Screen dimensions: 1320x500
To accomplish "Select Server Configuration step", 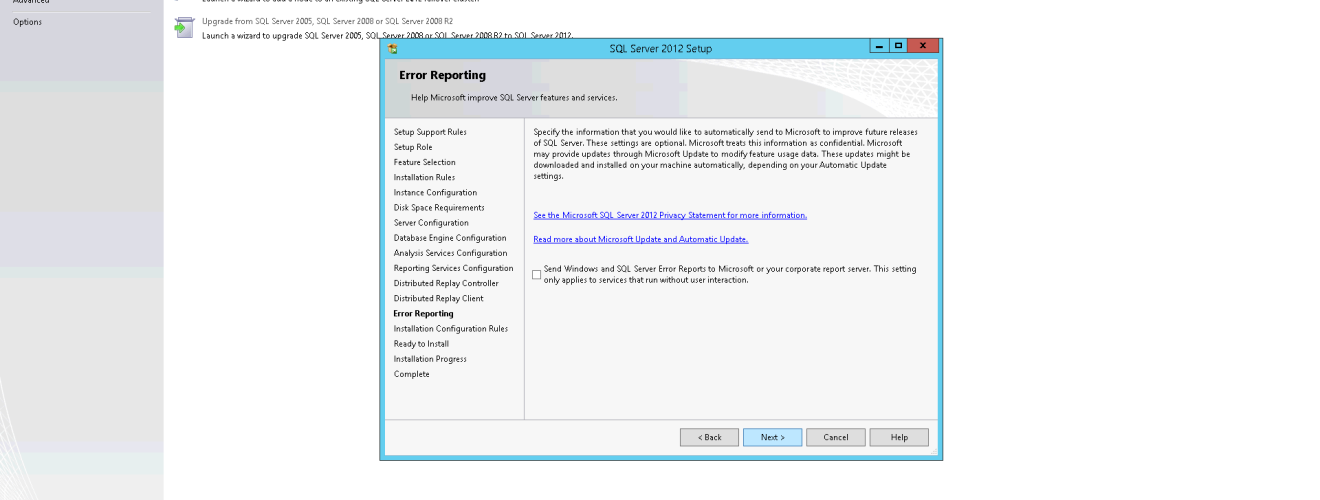I will [431, 223].
